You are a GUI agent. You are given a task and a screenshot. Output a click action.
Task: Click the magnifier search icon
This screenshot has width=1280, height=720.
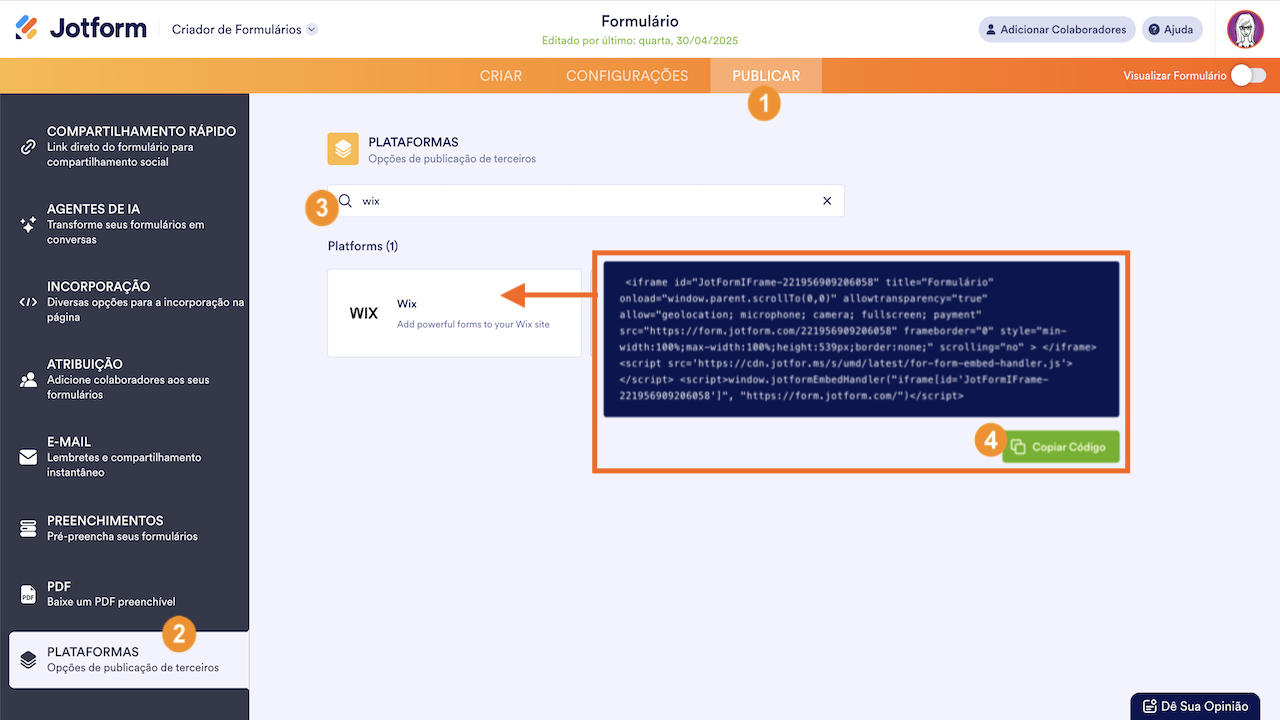point(345,201)
